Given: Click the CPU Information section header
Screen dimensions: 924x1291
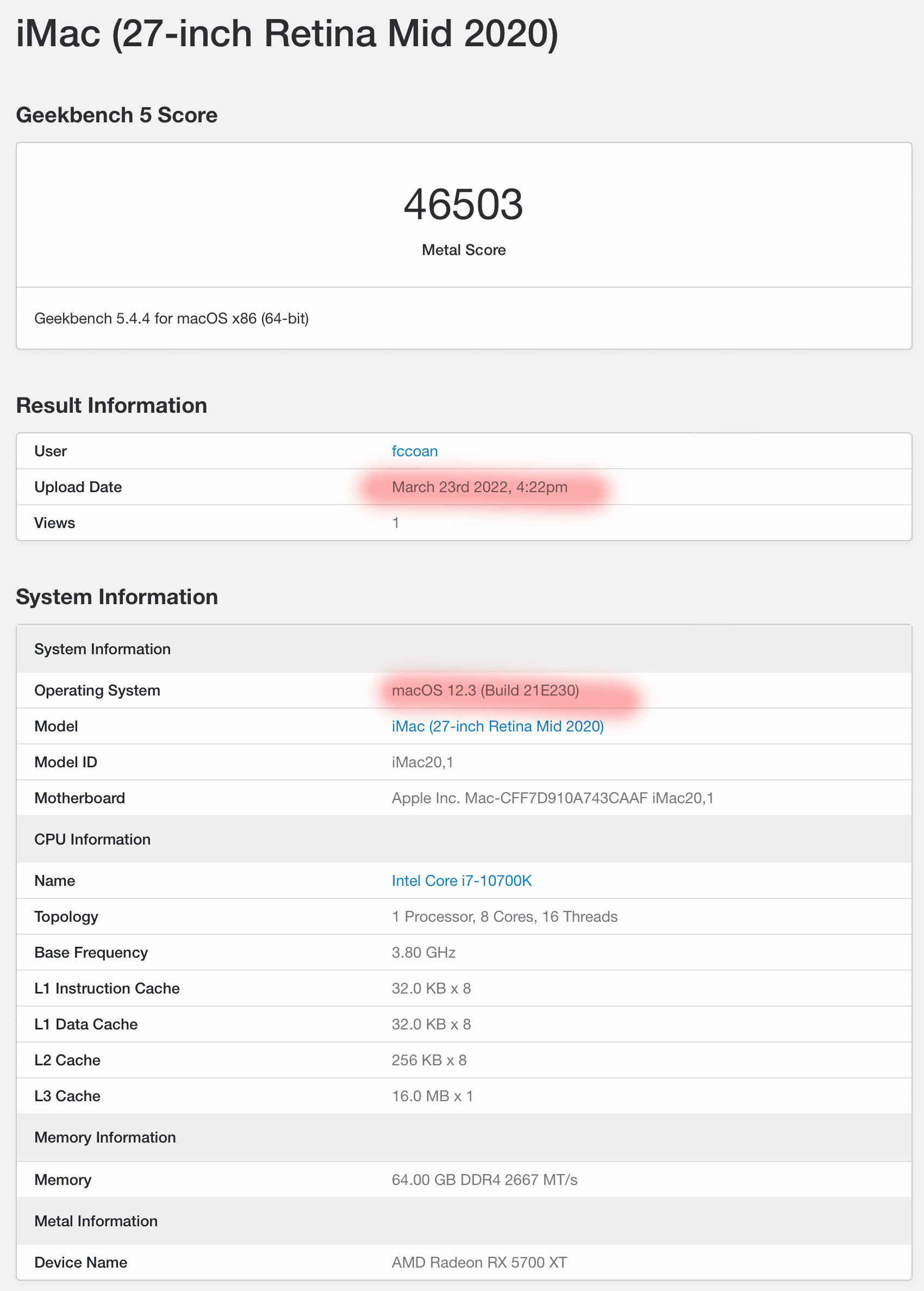Looking at the screenshot, I should click(92, 839).
